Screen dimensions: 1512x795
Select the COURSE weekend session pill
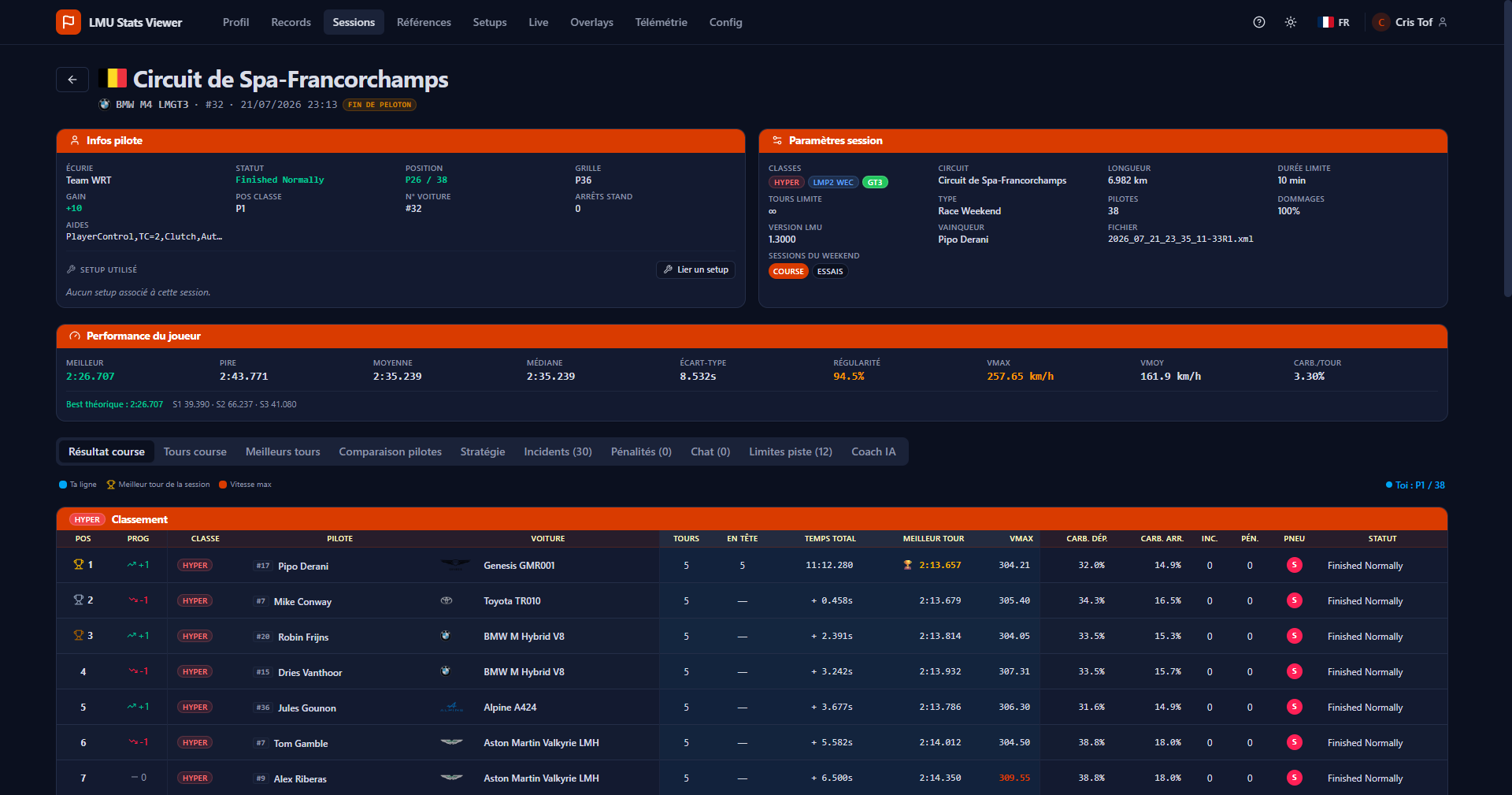(788, 271)
